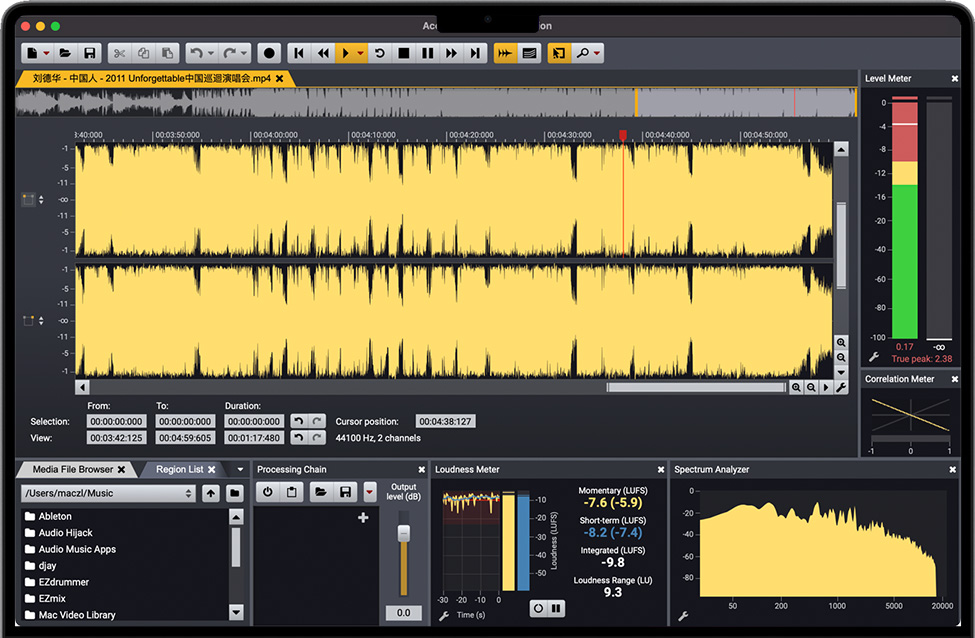Toggle the Processing Chain power bypass button

(267, 492)
